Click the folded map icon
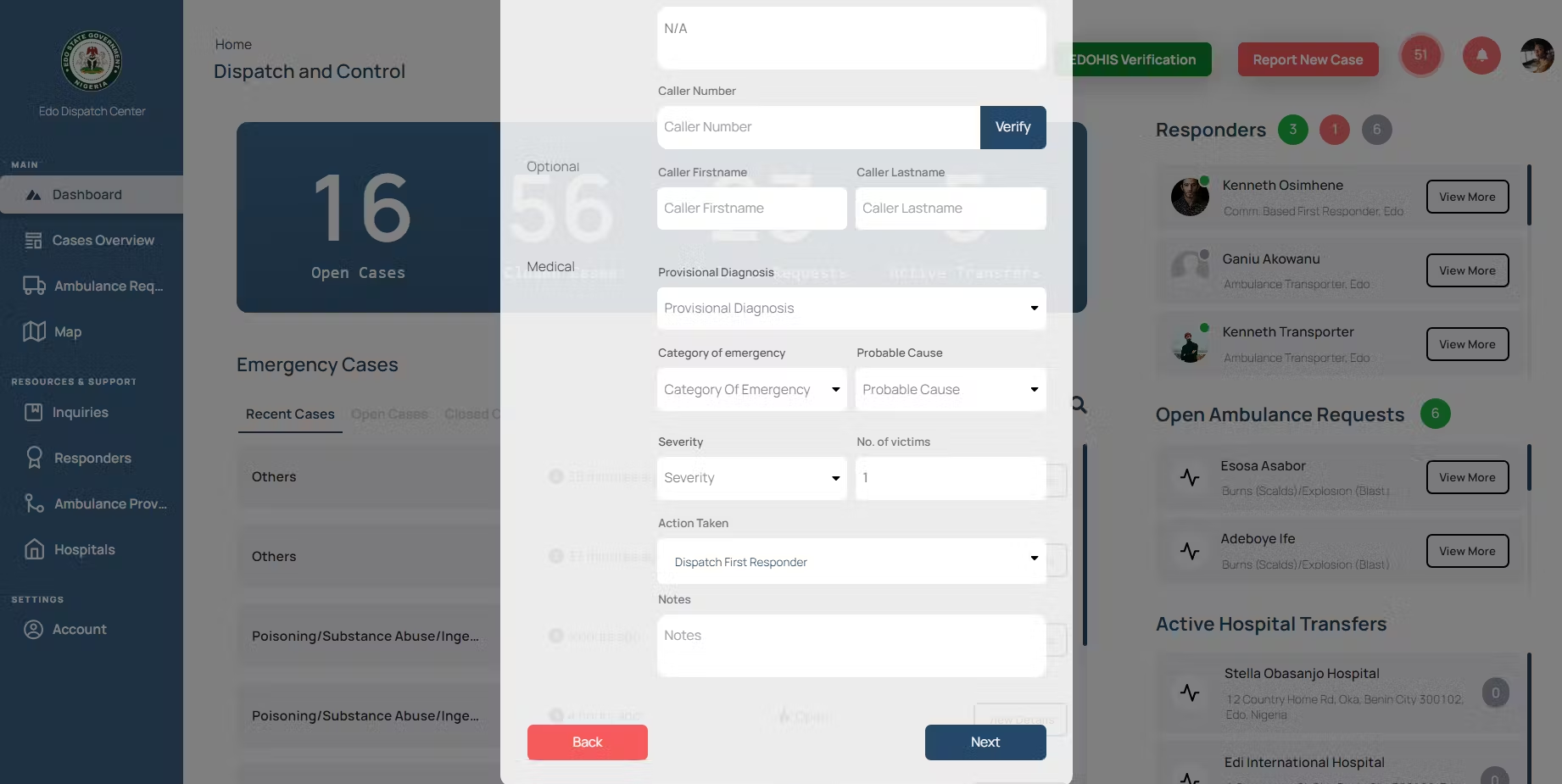 (x=34, y=331)
